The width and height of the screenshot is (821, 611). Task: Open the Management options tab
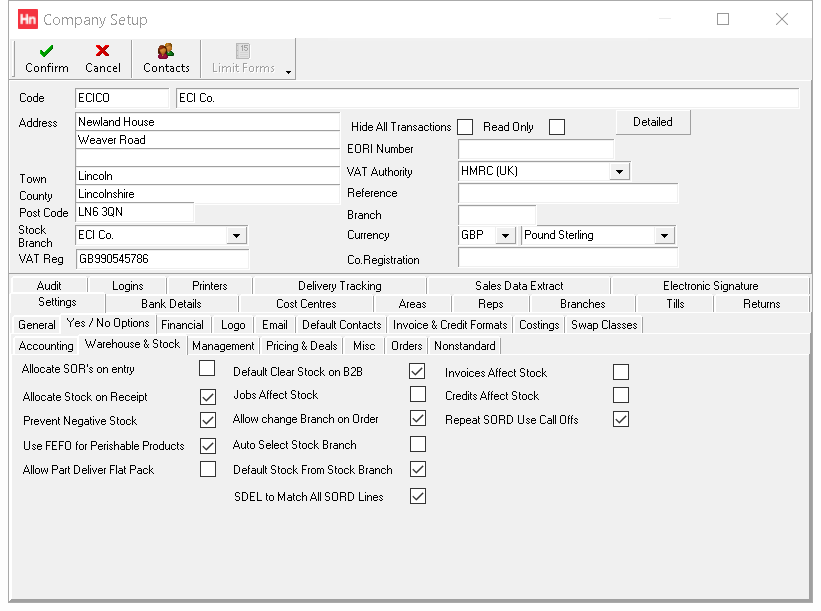pos(223,346)
